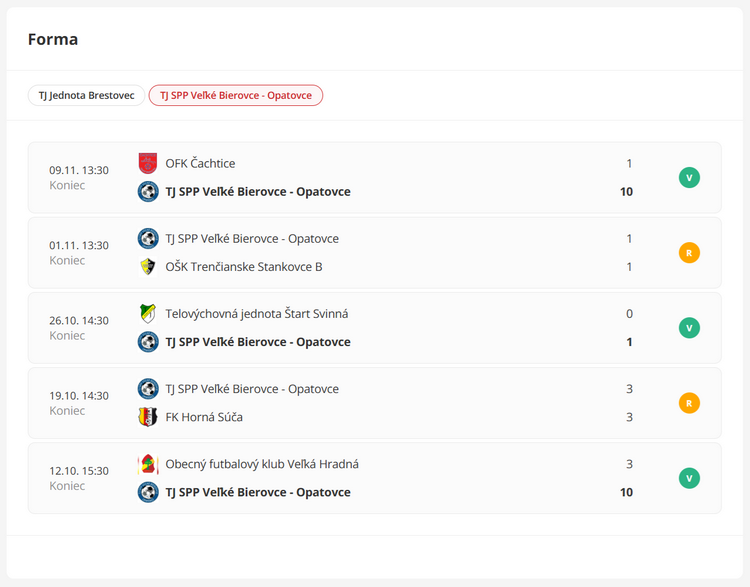Viewport: 750px width, 587px height.
Task: Click the OŠK Trenčianske Stankovce B crest
Action: click(x=148, y=267)
